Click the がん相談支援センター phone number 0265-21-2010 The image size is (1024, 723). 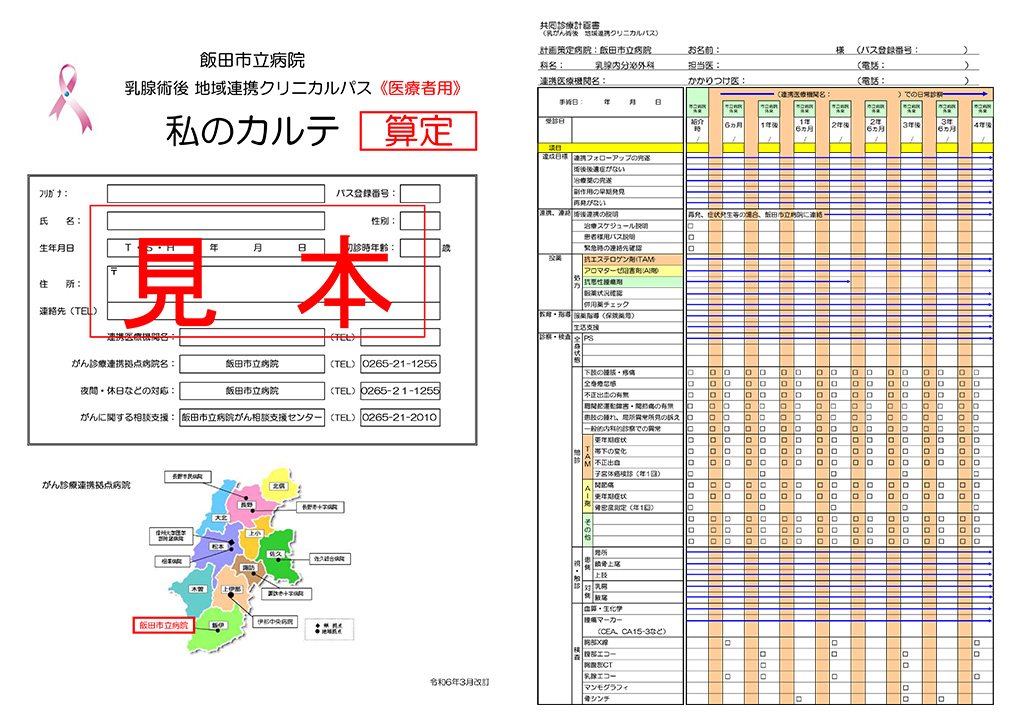click(x=400, y=417)
